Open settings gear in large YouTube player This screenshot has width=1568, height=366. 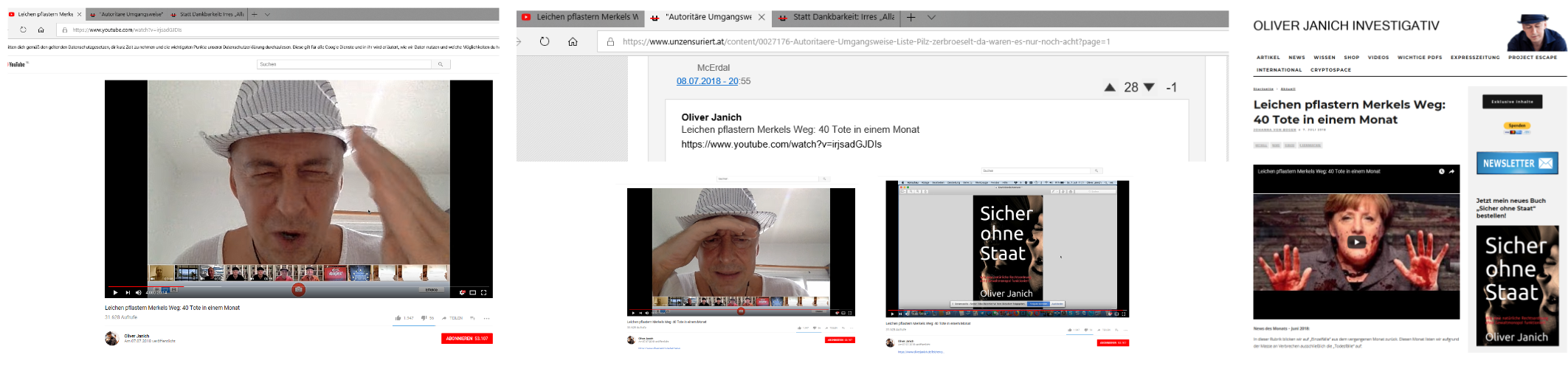pyautogui.click(x=461, y=292)
